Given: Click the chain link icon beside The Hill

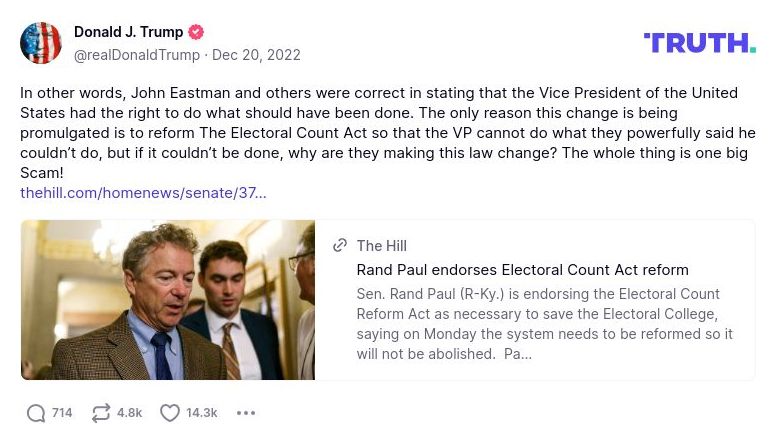Looking at the screenshot, I should (x=340, y=246).
